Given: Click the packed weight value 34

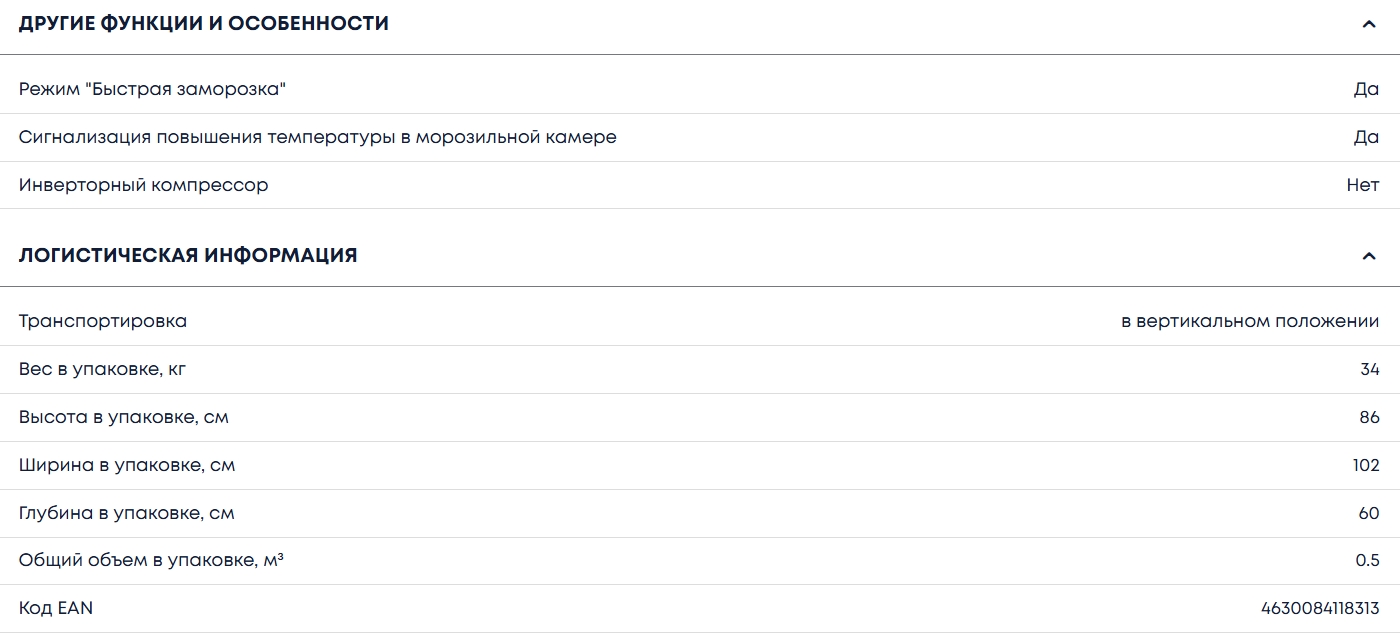Looking at the screenshot, I should click(x=1369, y=369).
